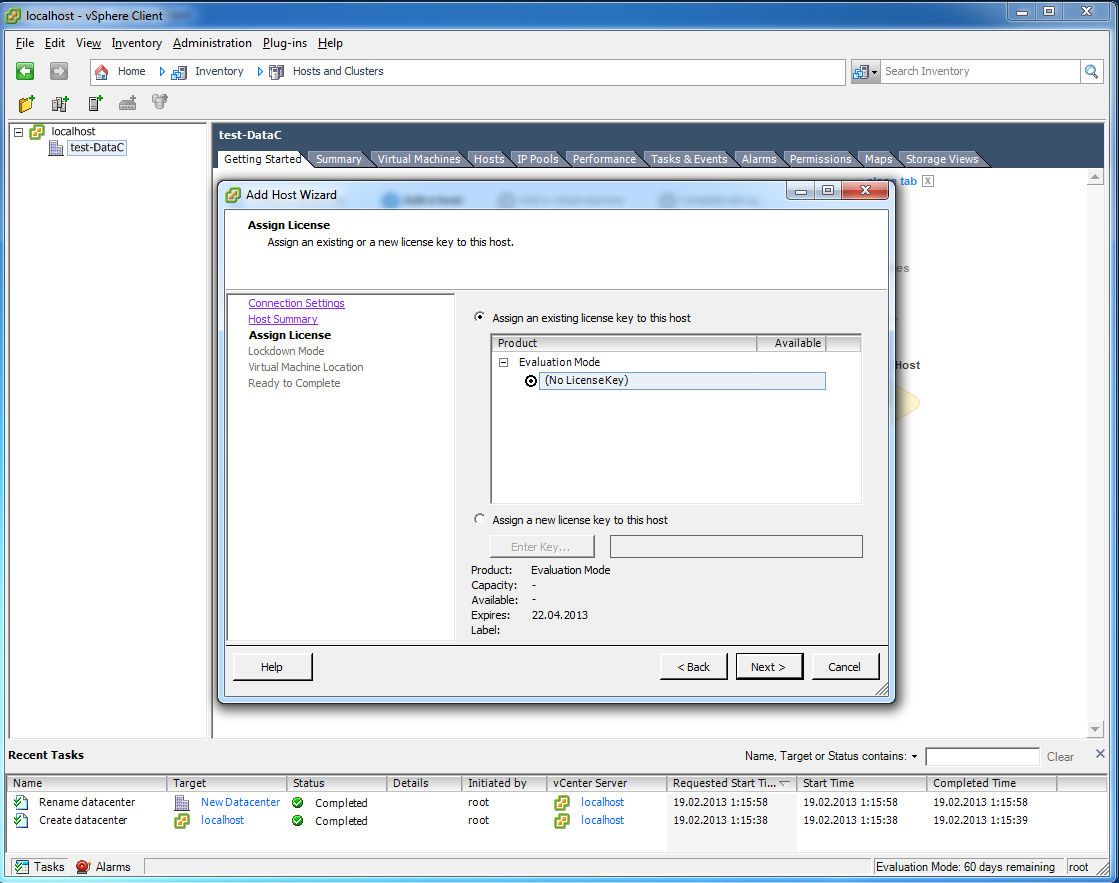Open the Plug-ins menu
Screen dimensions: 1119x883
[x=285, y=43]
